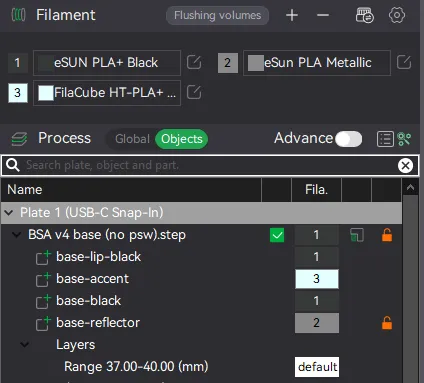The width and height of the screenshot is (424, 383).
Task: Click the process settings list icon
Action: point(385,139)
